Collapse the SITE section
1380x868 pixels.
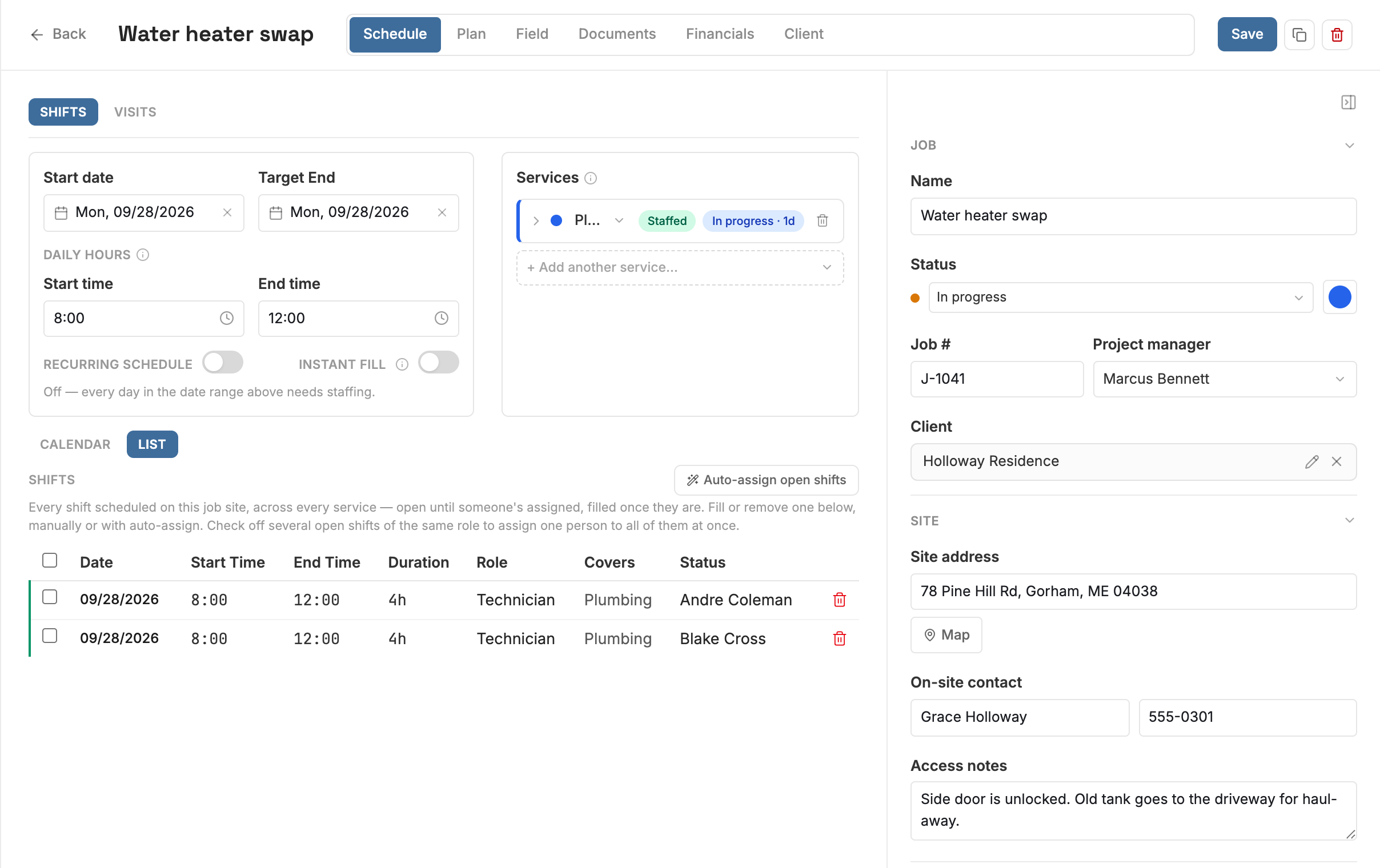click(x=1349, y=521)
